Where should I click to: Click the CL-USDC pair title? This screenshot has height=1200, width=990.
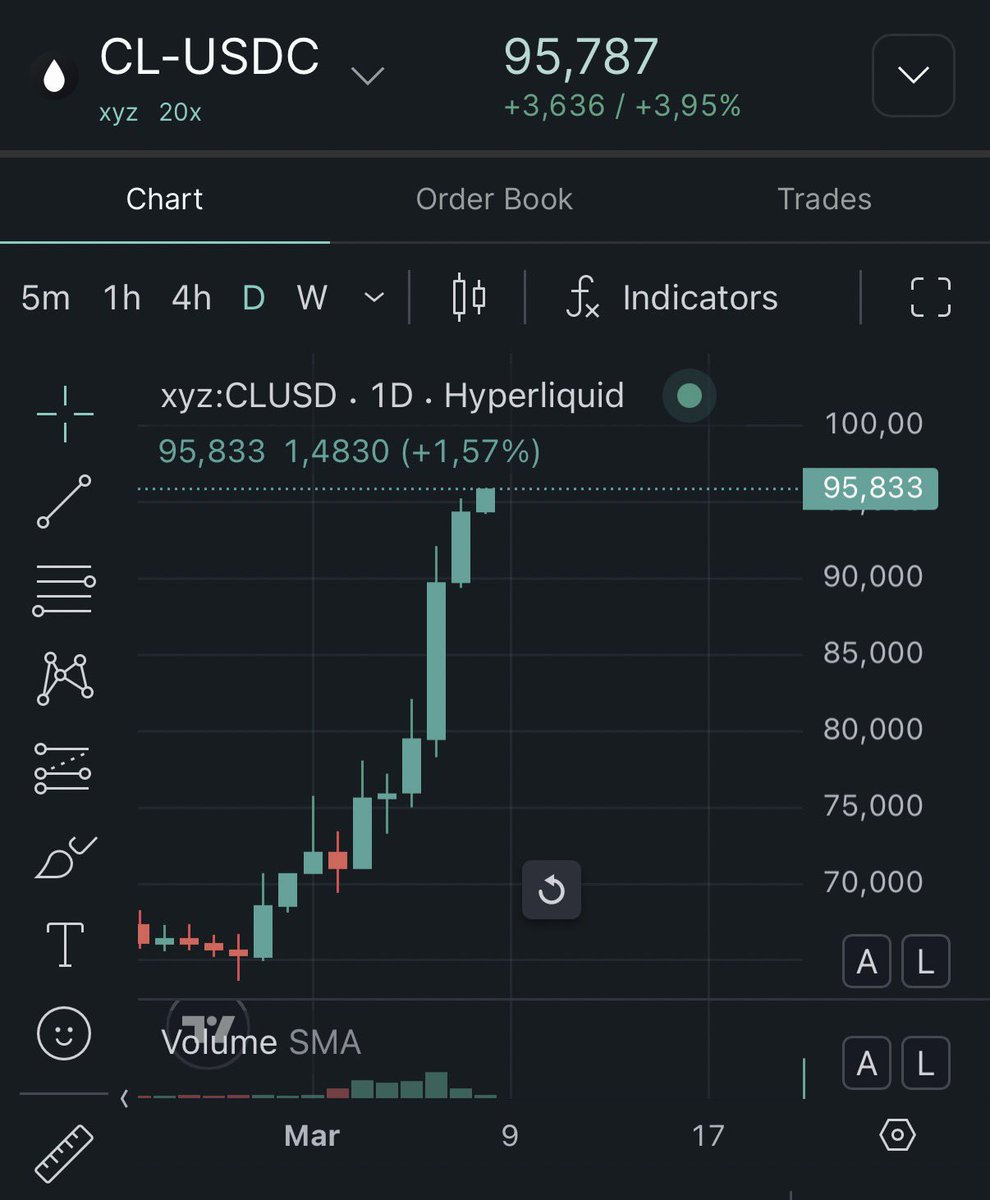pos(209,57)
